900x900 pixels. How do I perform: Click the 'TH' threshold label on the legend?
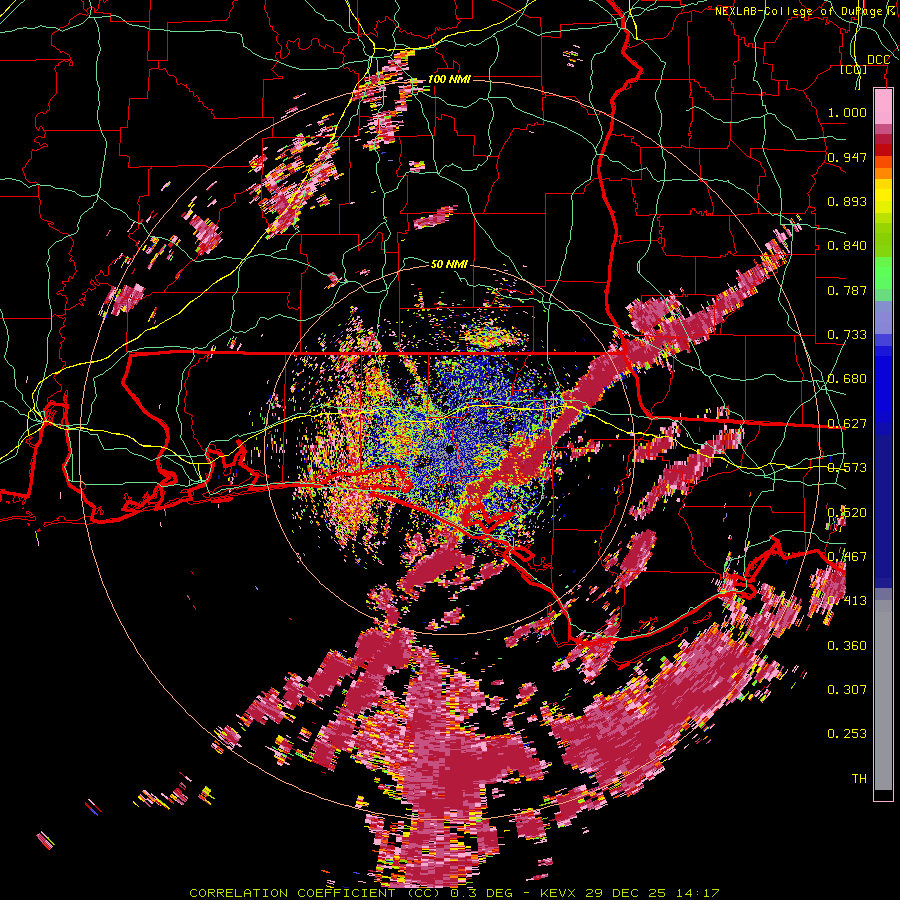(x=859, y=779)
